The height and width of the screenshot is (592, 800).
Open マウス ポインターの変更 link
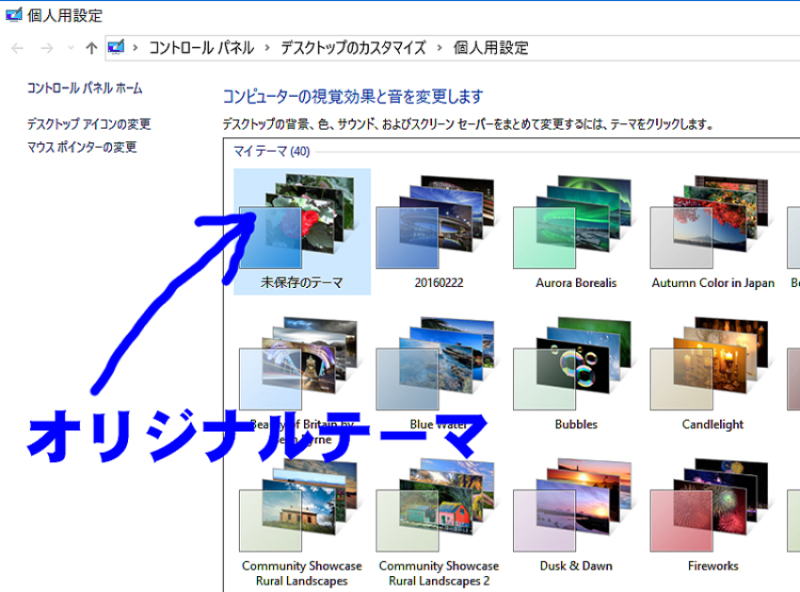point(82,148)
